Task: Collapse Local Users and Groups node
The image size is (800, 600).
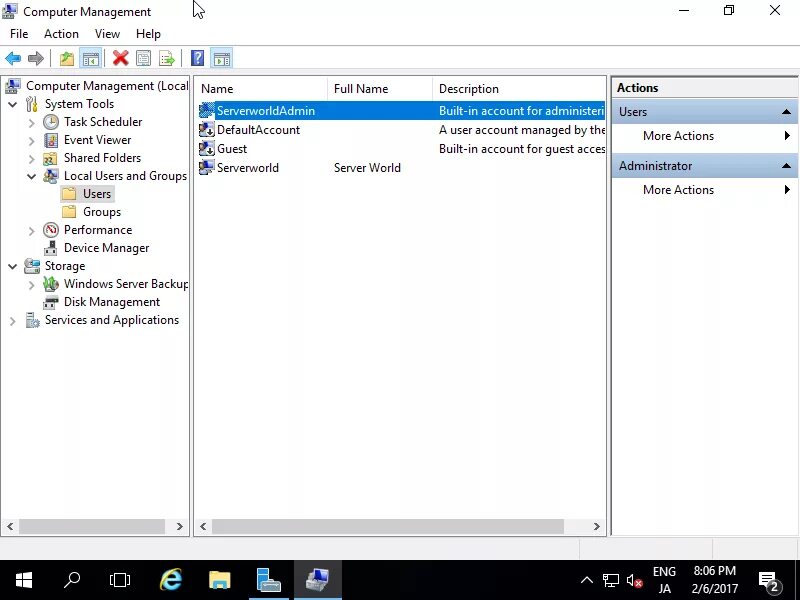Action: click(x=32, y=177)
